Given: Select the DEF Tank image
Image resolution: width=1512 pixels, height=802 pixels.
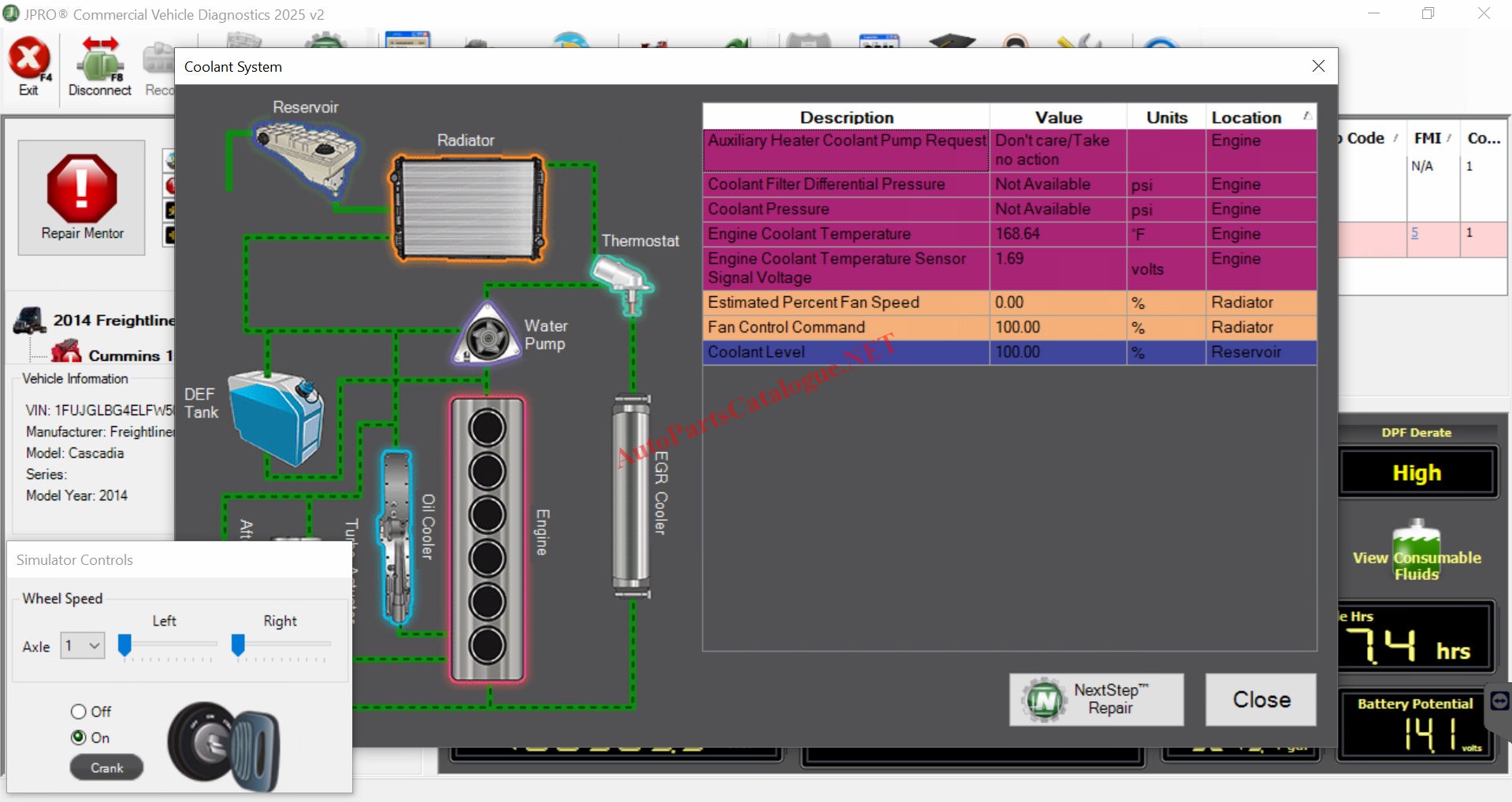Looking at the screenshot, I should [x=277, y=418].
